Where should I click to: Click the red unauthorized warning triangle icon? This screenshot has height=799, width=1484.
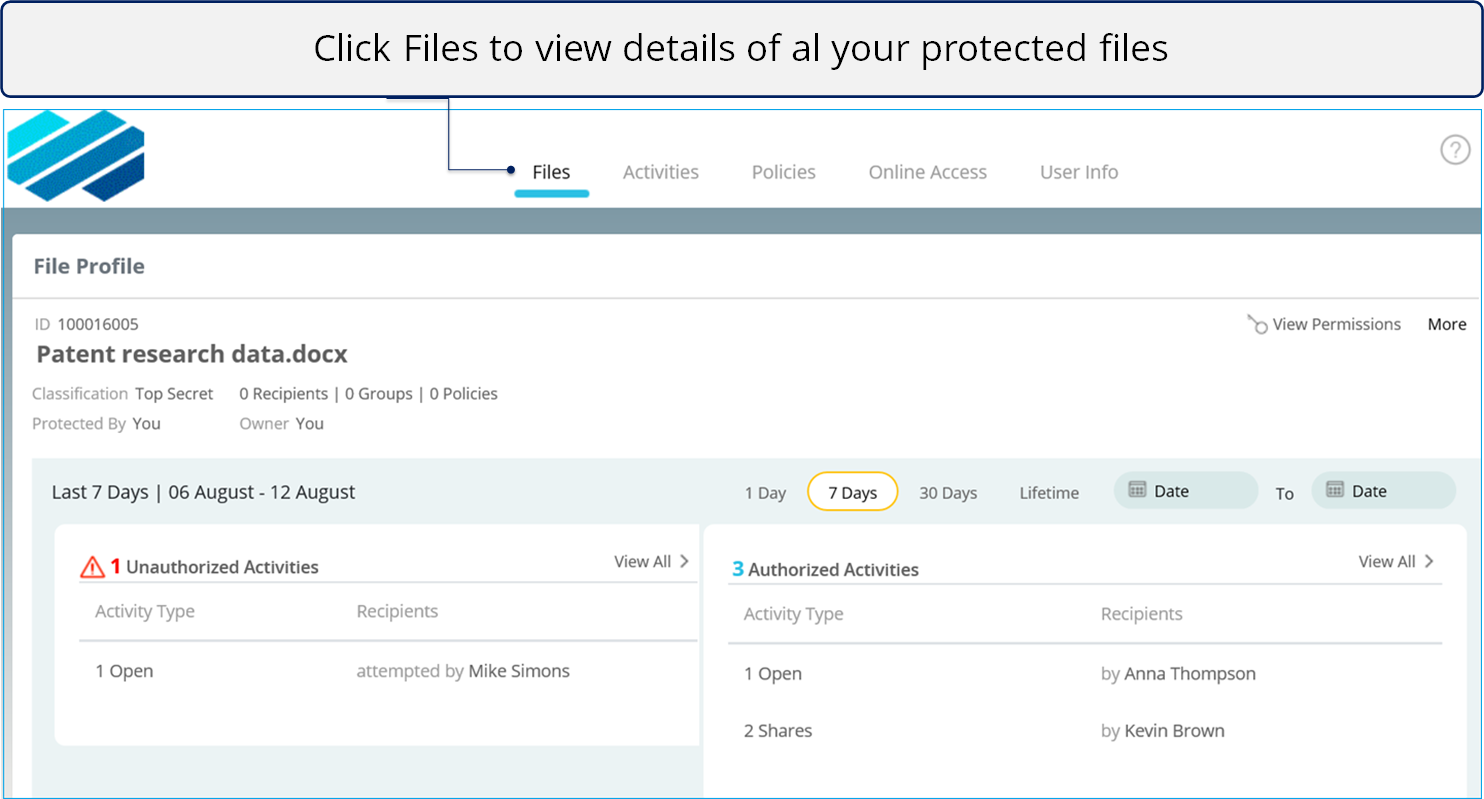pyautogui.click(x=92, y=568)
